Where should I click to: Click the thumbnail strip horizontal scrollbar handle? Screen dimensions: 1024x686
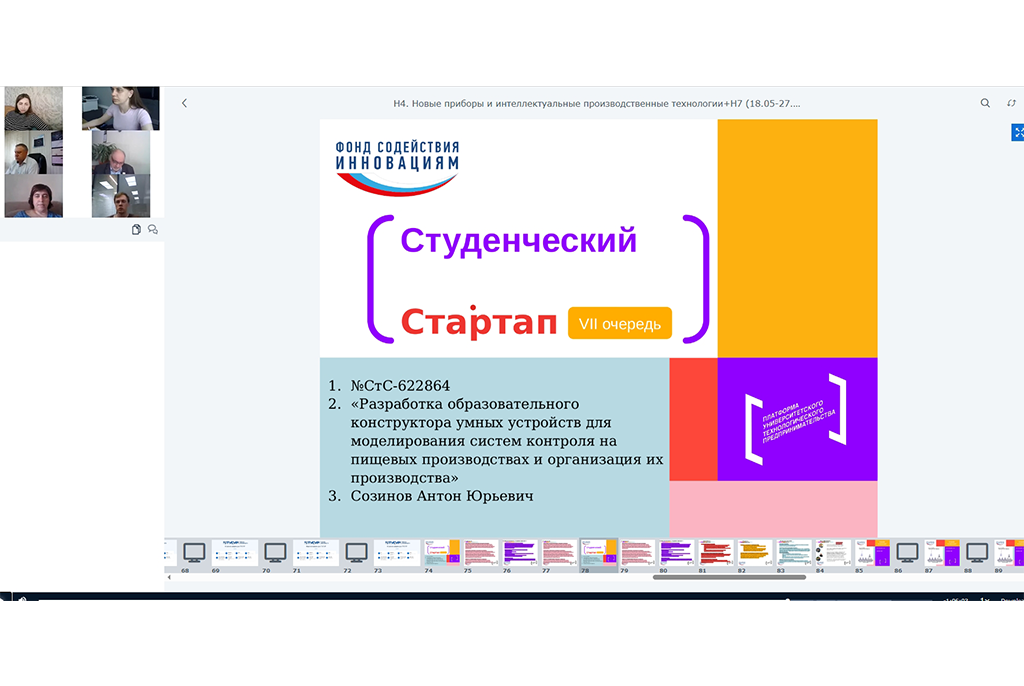(x=729, y=578)
